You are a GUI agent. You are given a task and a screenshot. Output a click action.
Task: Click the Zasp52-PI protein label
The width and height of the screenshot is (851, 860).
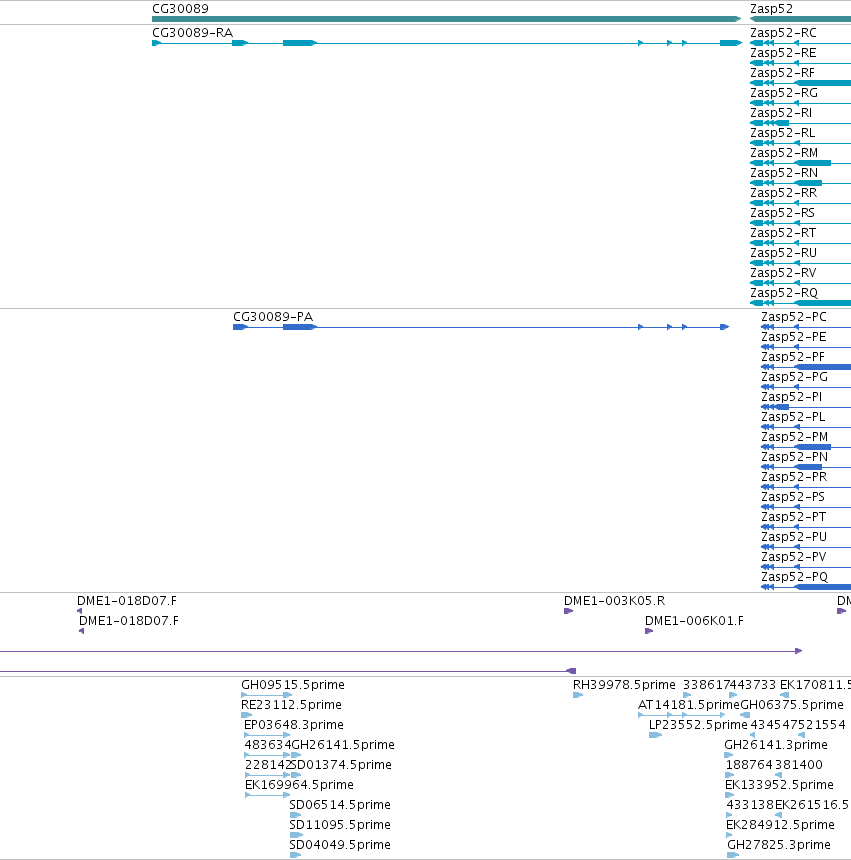coord(791,397)
